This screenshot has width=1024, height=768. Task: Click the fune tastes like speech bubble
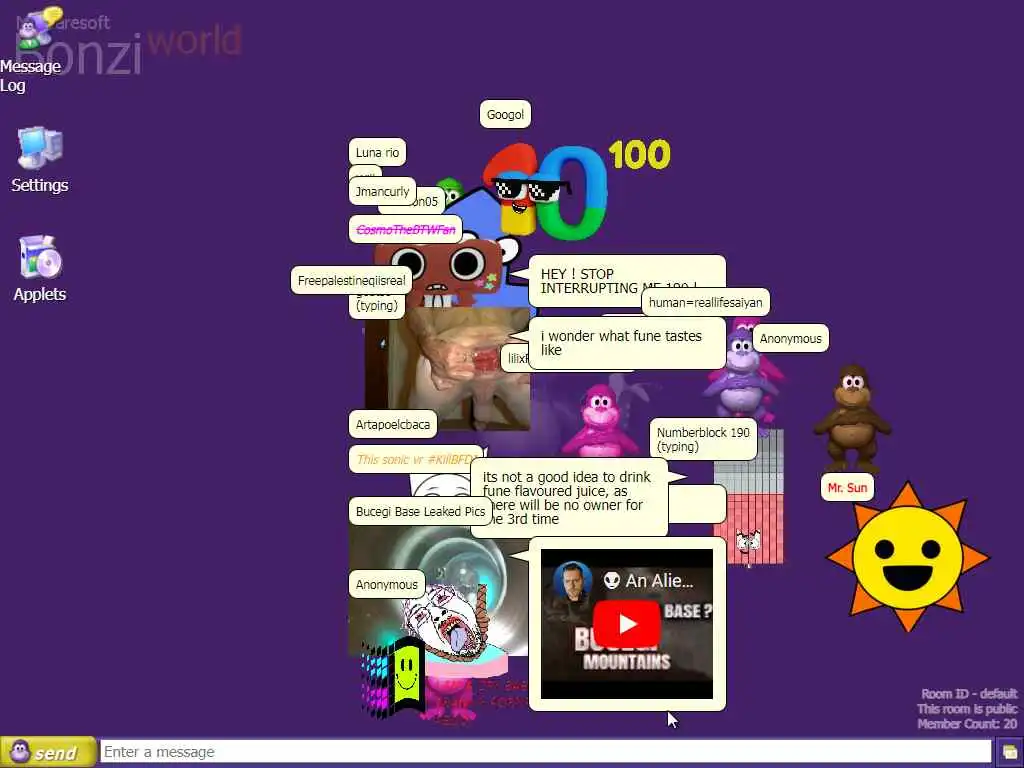pyautogui.click(x=626, y=343)
